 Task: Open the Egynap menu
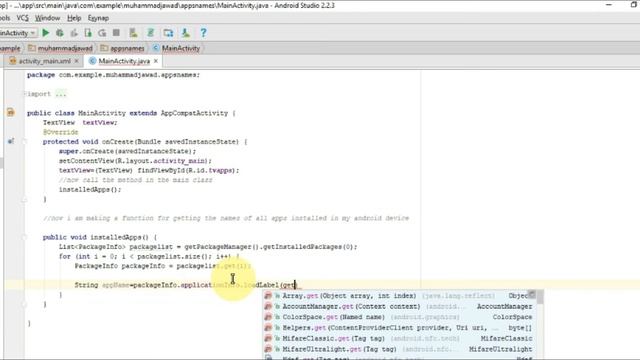tap(98, 18)
